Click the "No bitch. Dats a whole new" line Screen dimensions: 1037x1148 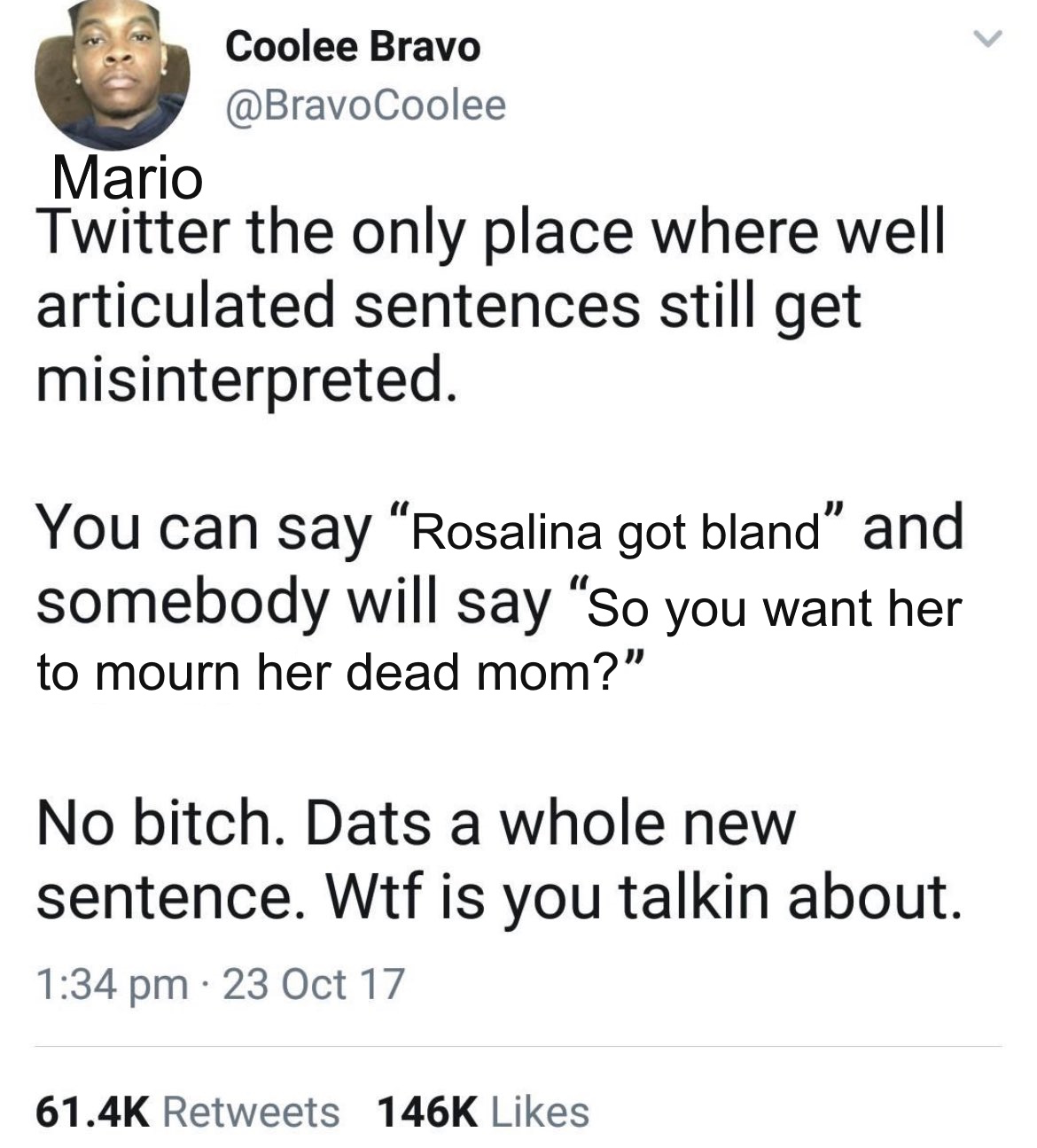(x=417, y=823)
